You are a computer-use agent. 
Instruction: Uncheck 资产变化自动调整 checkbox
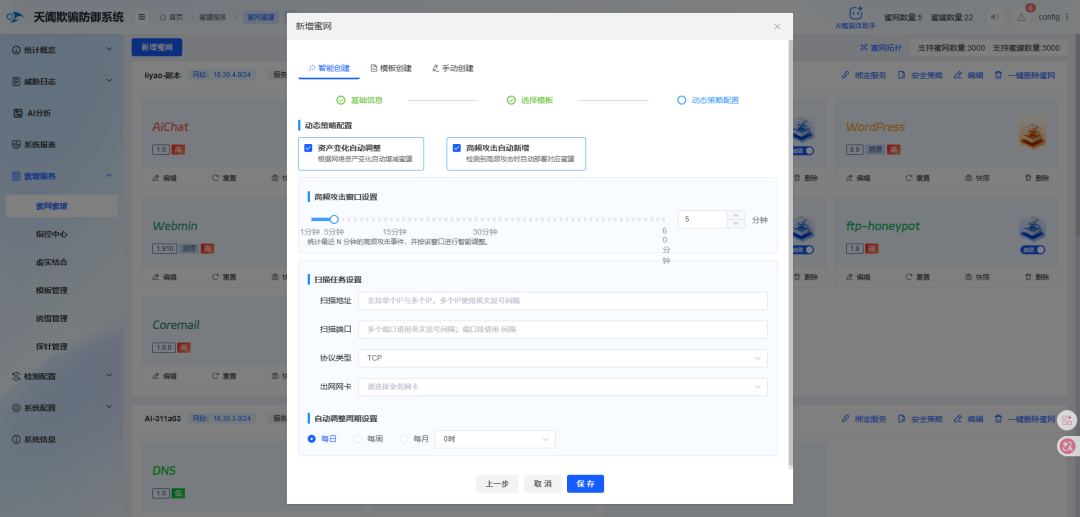point(309,148)
